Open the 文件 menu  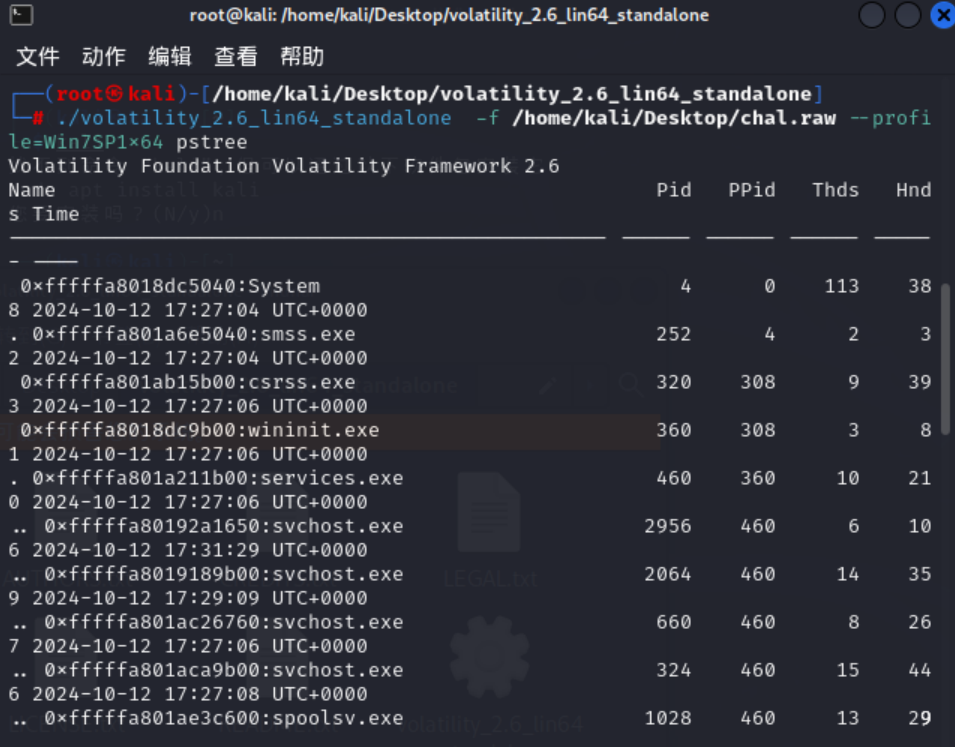[38, 57]
